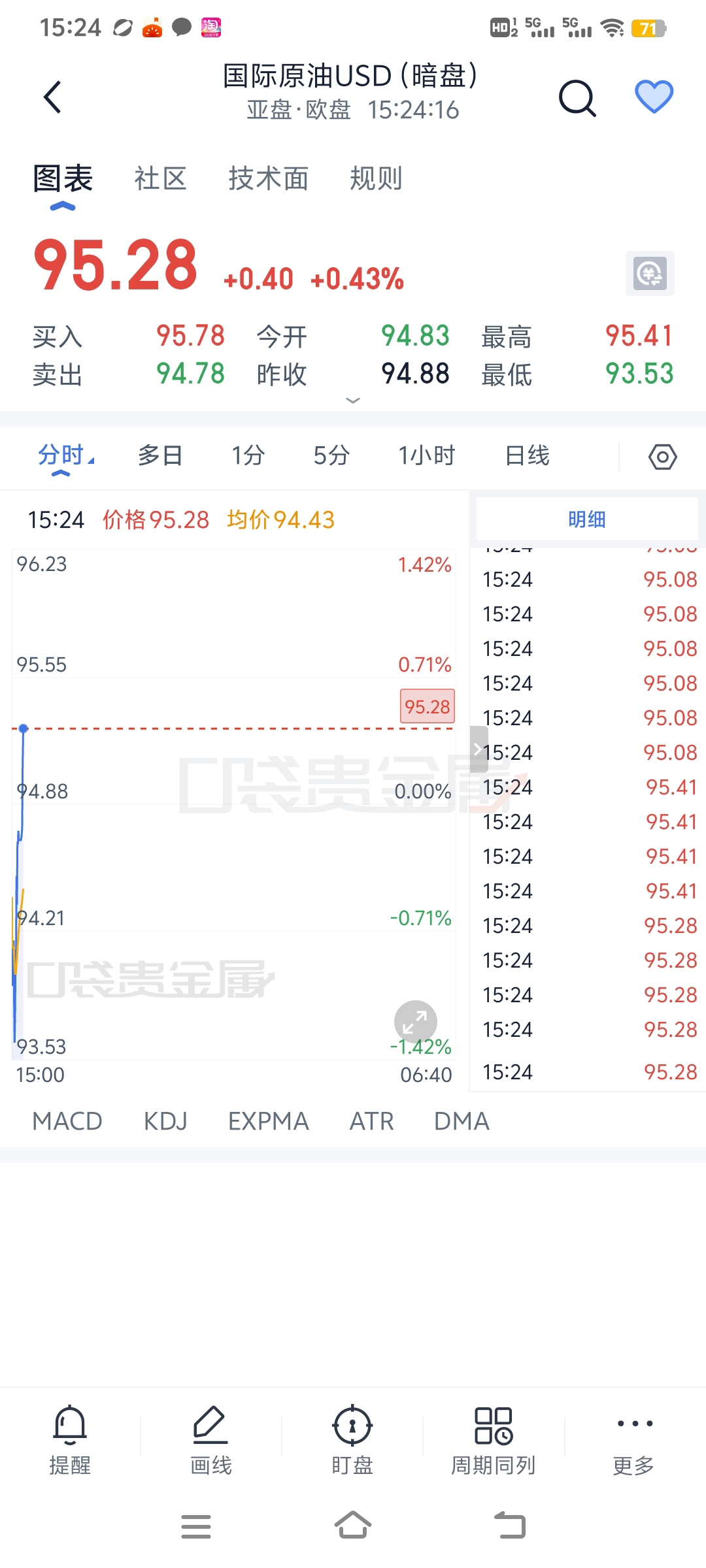Switch to the 技术面 tab

pos(268,178)
